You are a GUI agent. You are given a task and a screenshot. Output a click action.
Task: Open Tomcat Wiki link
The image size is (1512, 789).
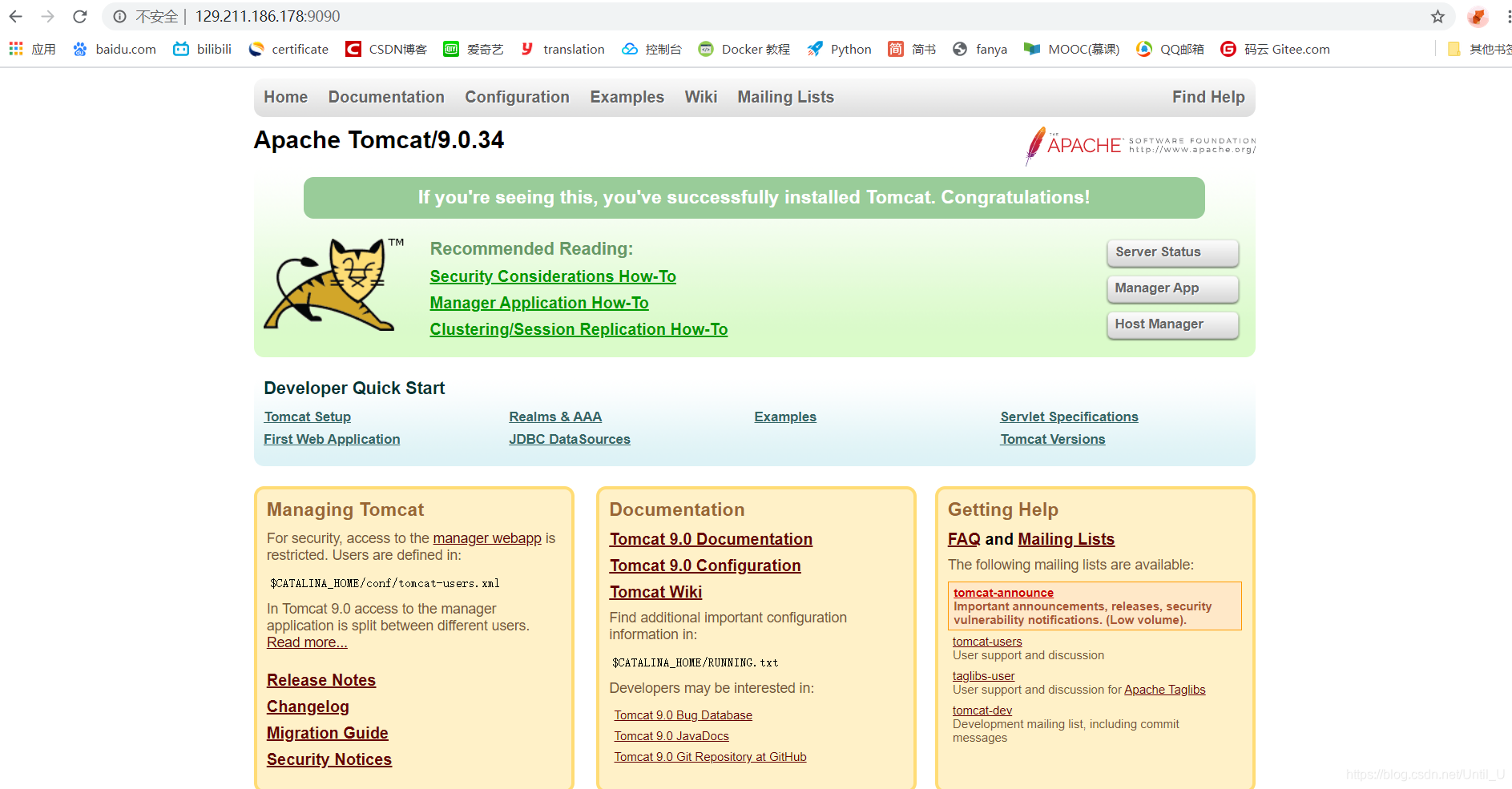[655, 592]
